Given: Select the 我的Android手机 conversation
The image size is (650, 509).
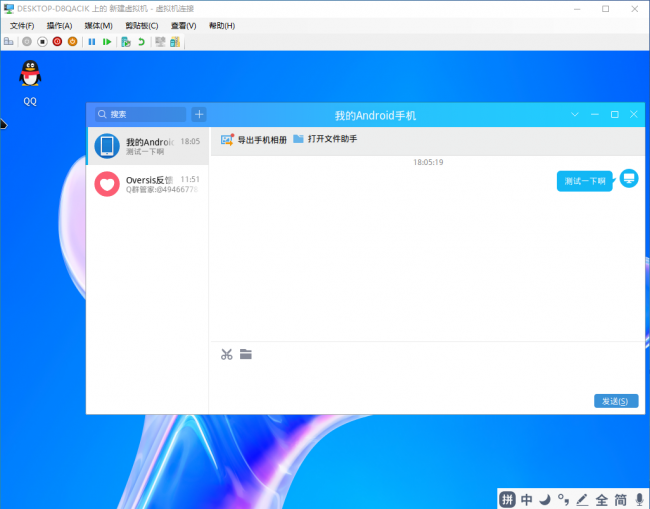Looking at the screenshot, I should [x=148, y=146].
